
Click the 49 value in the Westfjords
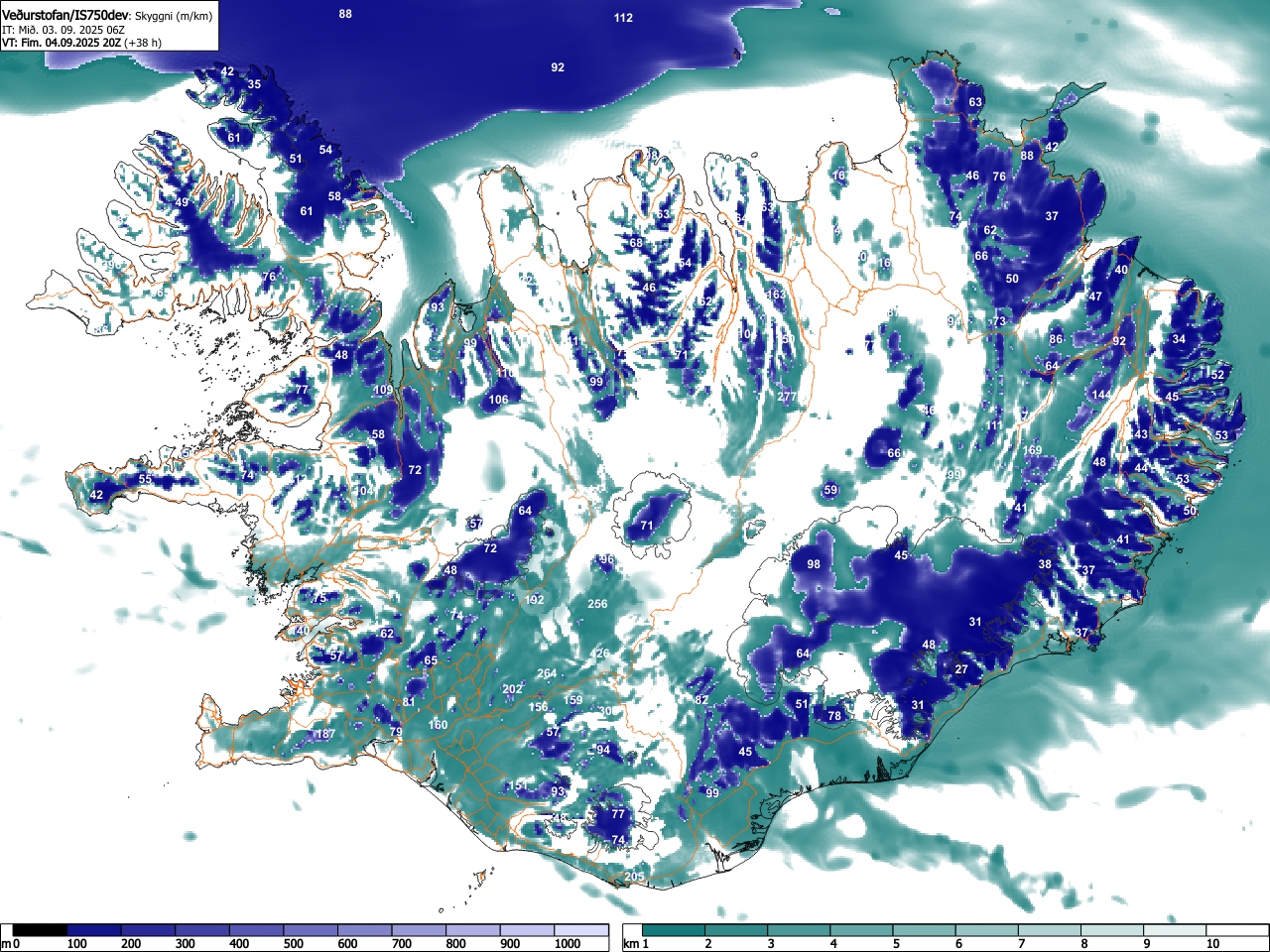pos(182,202)
